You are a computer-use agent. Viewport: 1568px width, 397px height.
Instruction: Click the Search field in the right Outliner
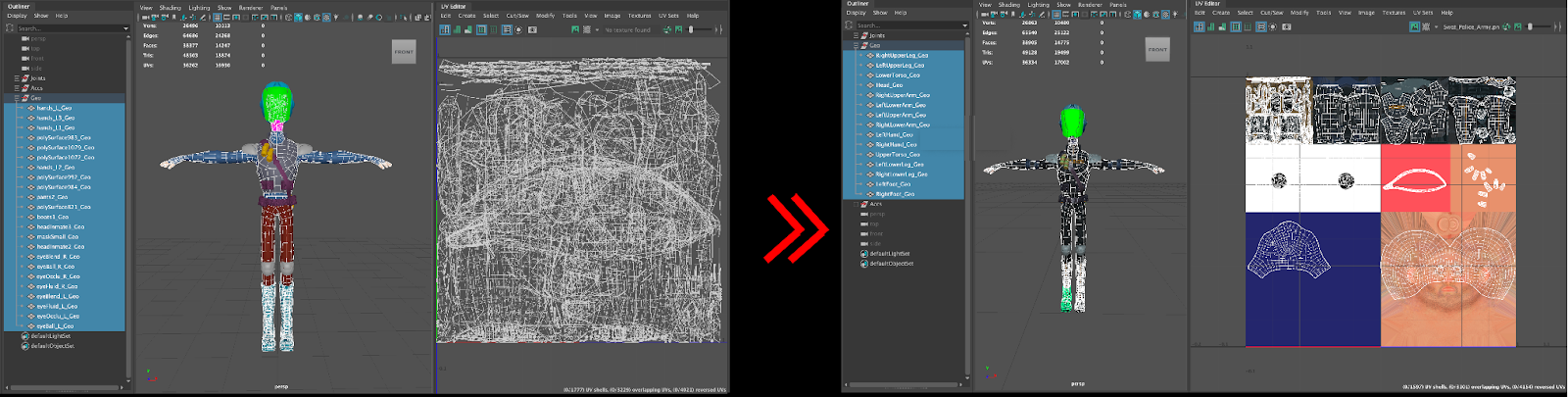pyautogui.click(x=906, y=25)
